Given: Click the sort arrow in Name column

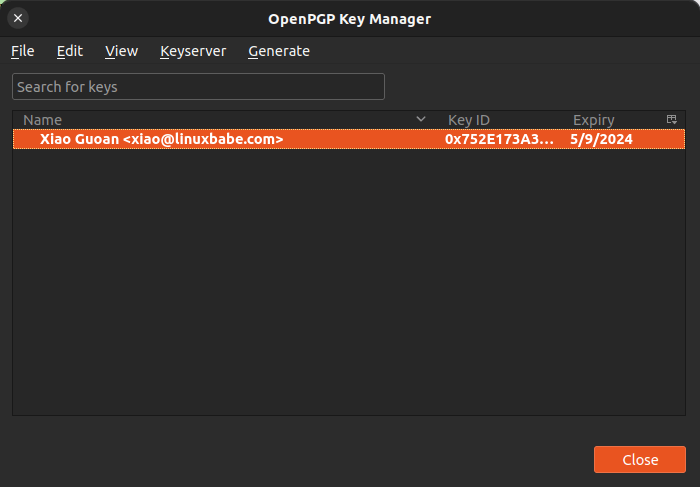Looking at the screenshot, I should (x=421, y=119).
